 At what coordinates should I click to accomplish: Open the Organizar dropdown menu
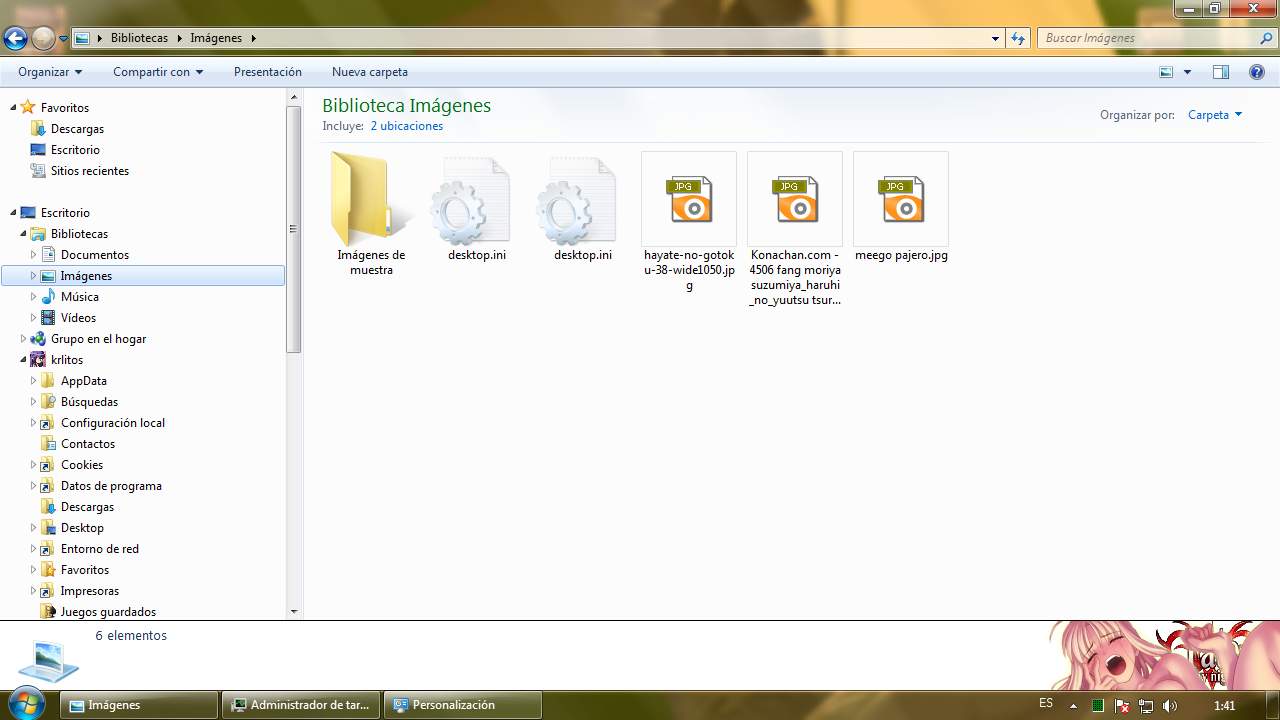coord(49,72)
